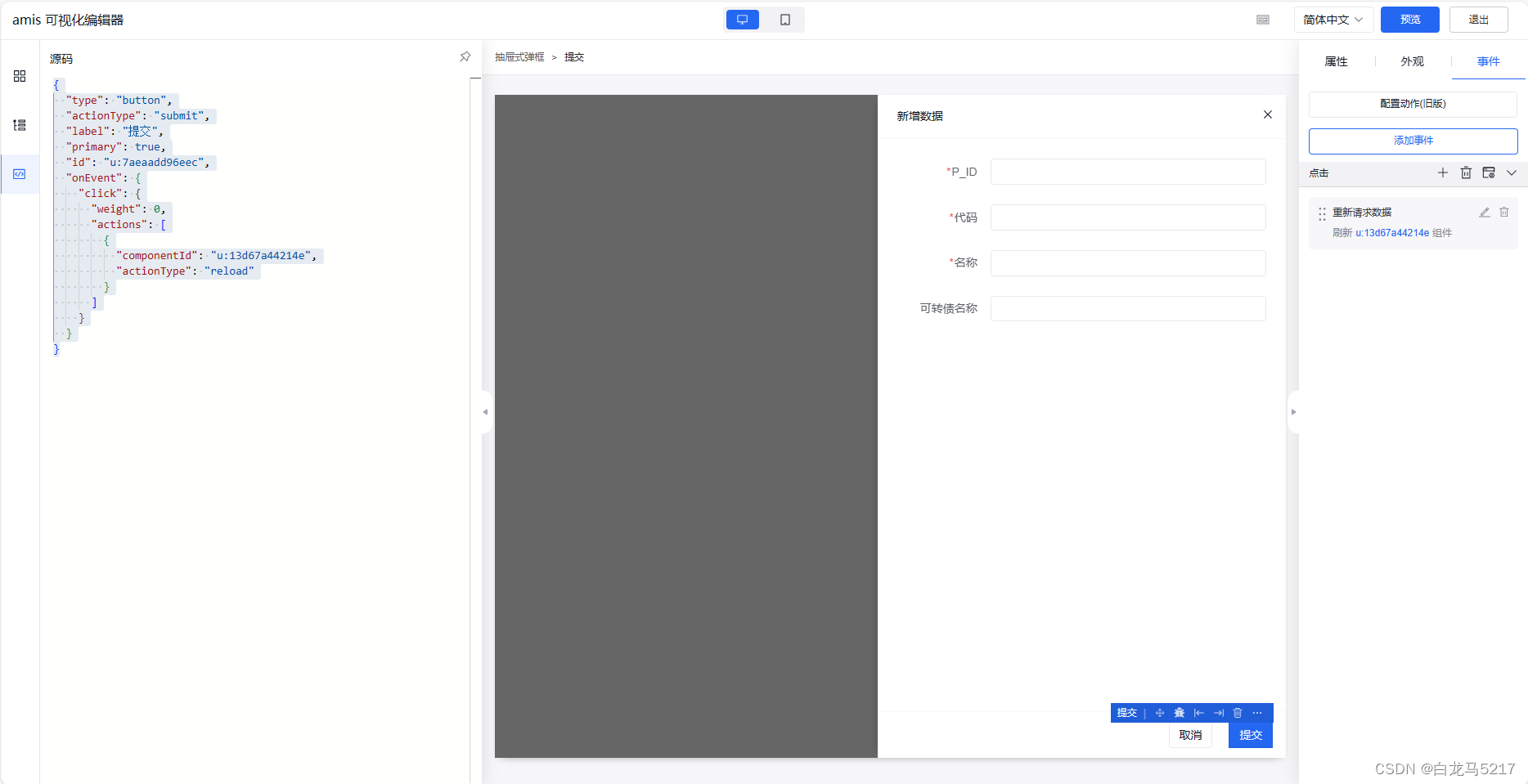Click the u:13d67a44214e component link
Viewport: 1528px width, 784px height.
click(1392, 233)
